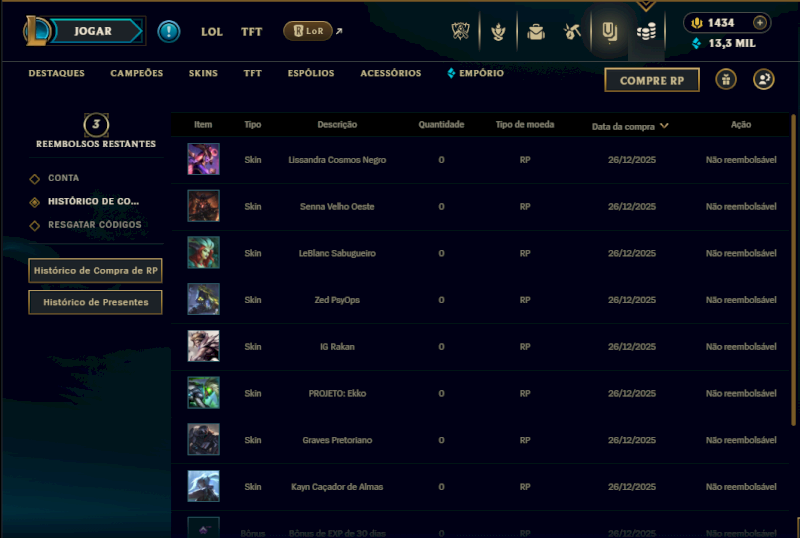
Task: Click the Kayn Caçador de Almas thumbnail
Action: pyautogui.click(x=204, y=486)
